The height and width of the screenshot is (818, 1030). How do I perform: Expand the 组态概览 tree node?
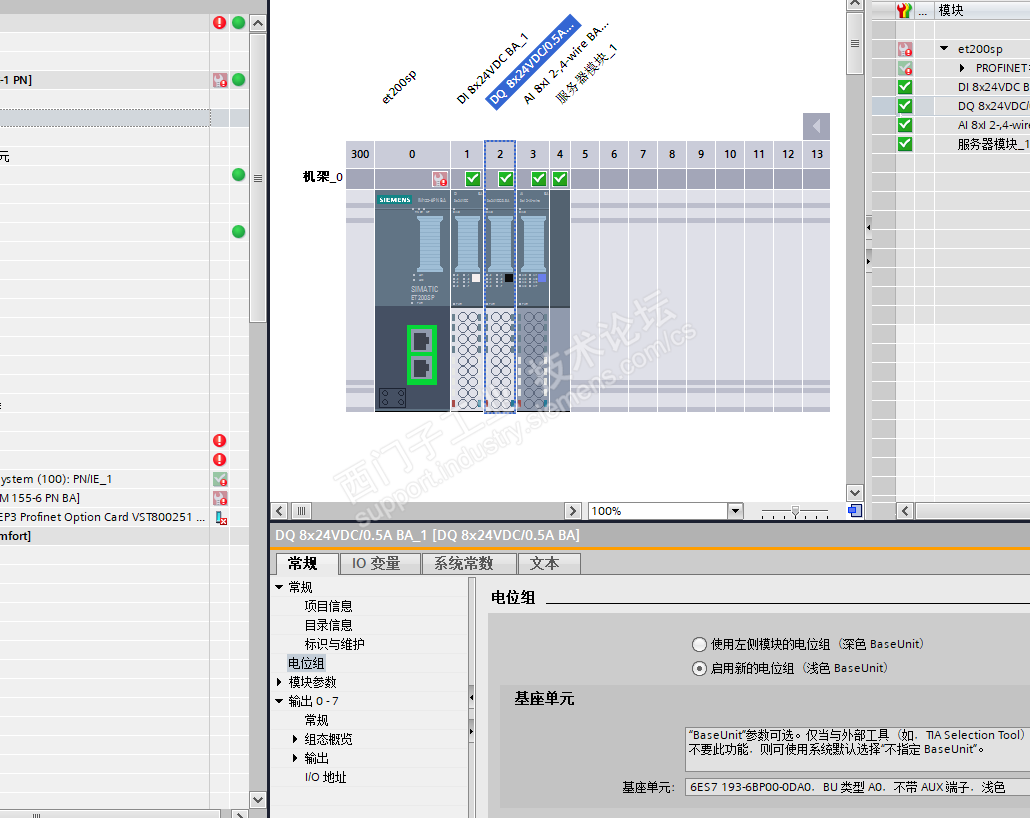[295, 739]
